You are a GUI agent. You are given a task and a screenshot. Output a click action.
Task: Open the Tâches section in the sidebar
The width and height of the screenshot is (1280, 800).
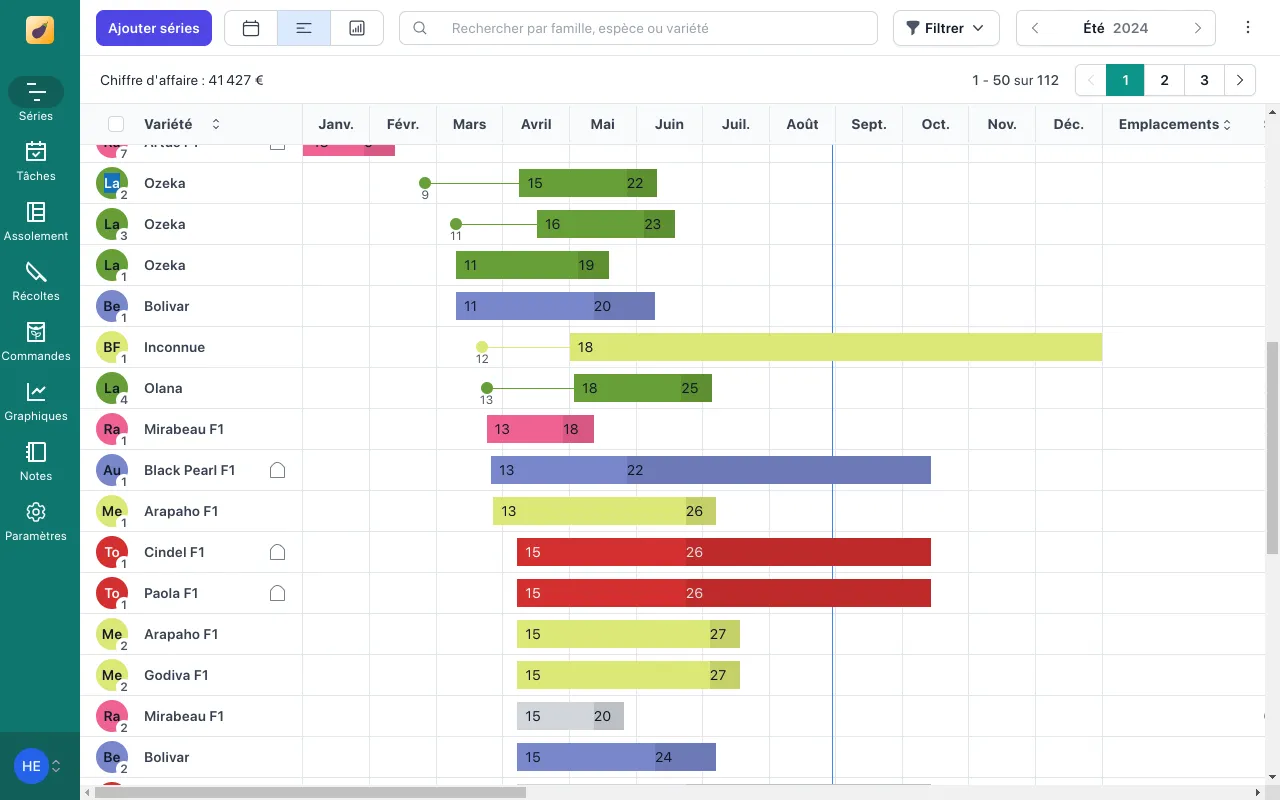tap(36, 161)
